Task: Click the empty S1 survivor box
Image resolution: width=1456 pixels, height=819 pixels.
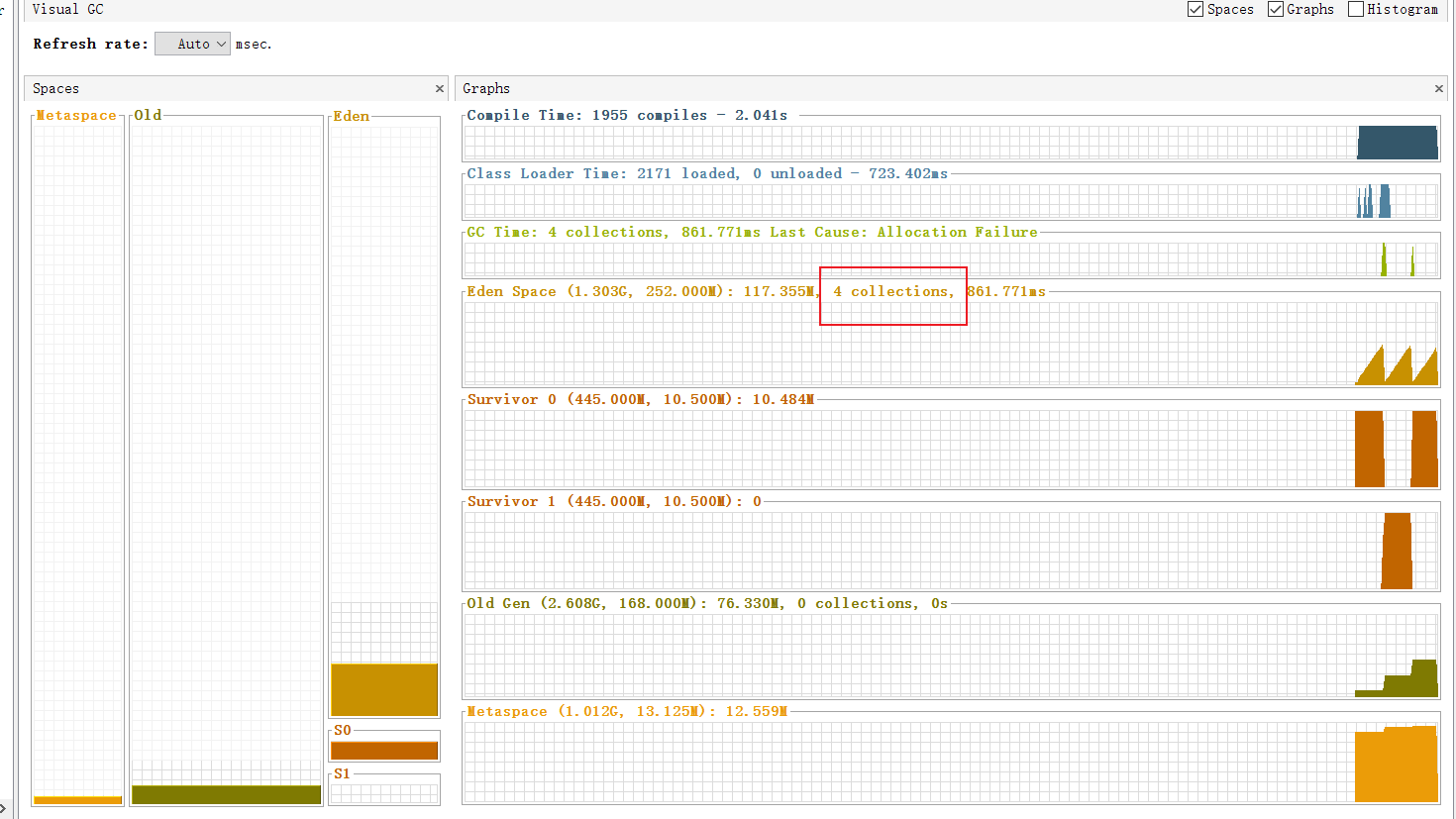Action: click(x=384, y=793)
